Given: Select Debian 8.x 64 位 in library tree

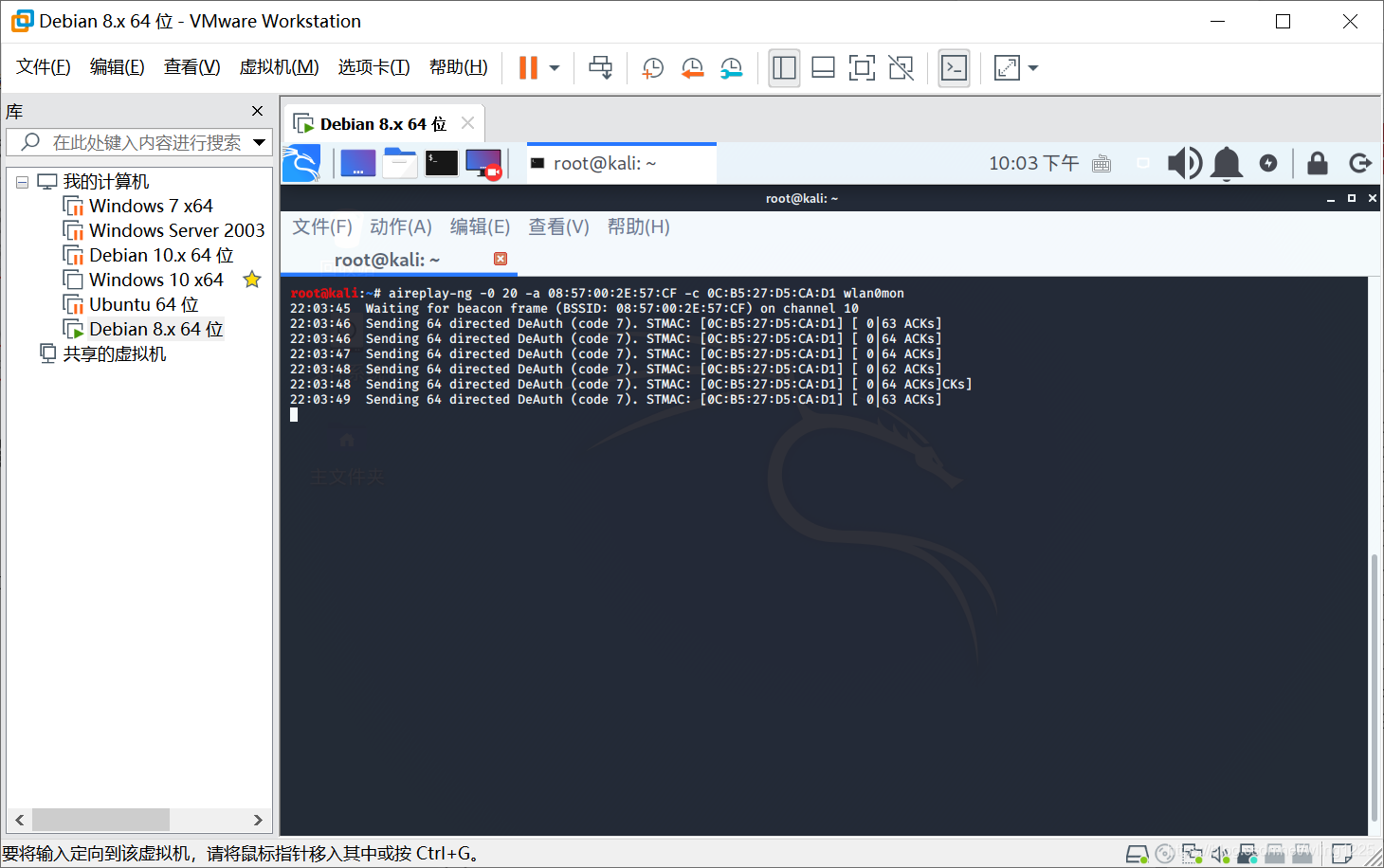Looking at the screenshot, I should [x=156, y=329].
